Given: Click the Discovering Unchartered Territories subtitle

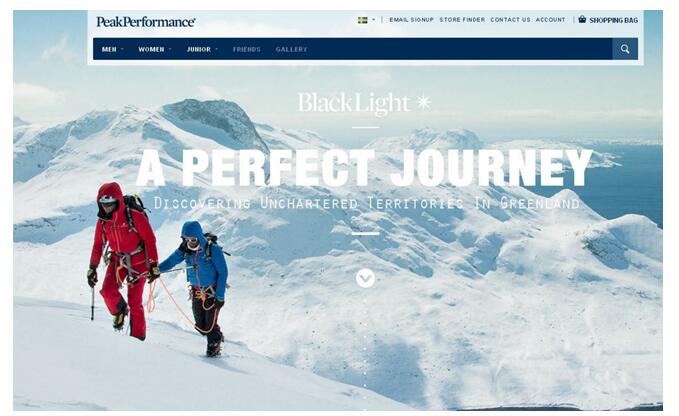Looking at the screenshot, I should 366,203.
